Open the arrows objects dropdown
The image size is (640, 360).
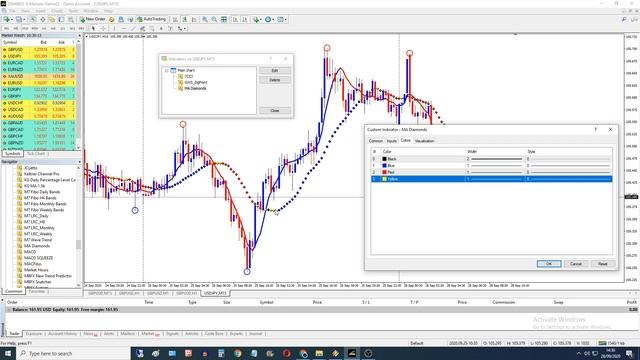pos(182,29)
